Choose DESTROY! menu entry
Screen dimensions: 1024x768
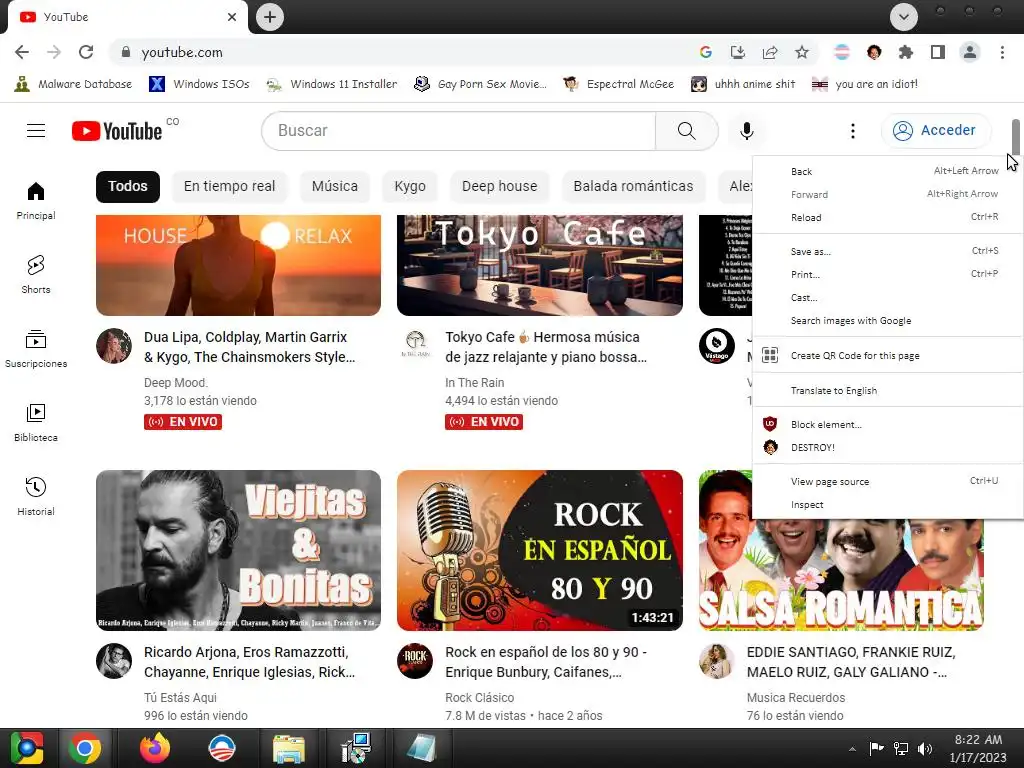pyautogui.click(x=888, y=447)
